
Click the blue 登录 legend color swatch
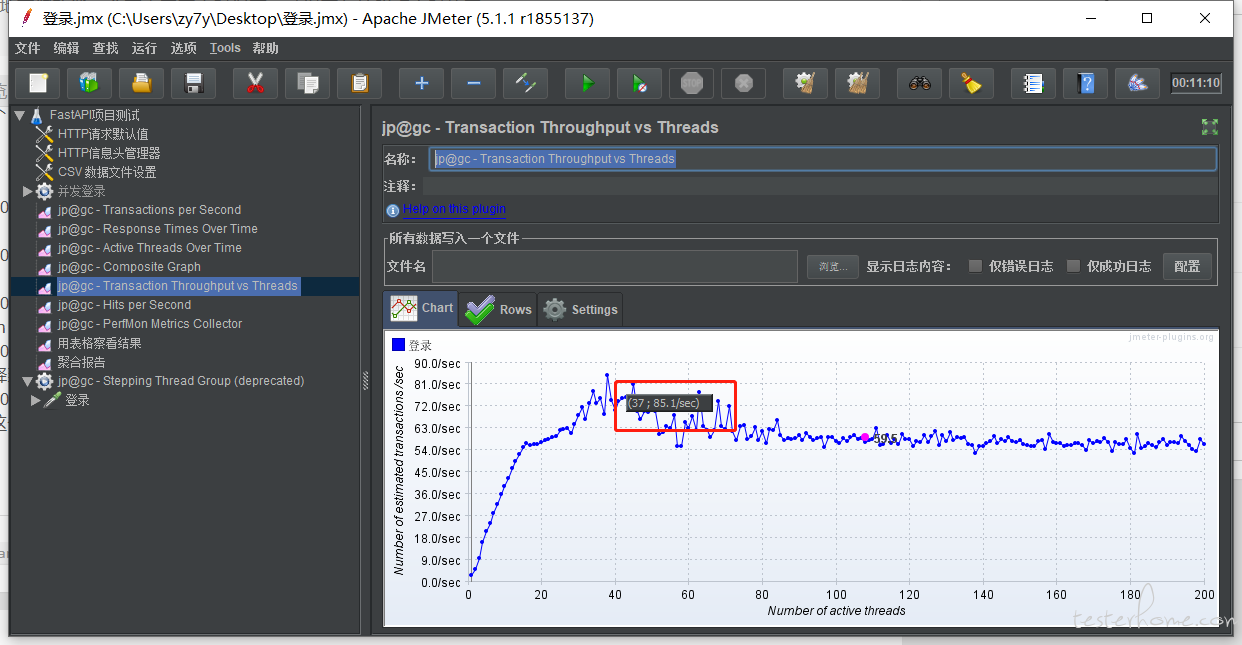pyautogui.click(x=398, y=345)
